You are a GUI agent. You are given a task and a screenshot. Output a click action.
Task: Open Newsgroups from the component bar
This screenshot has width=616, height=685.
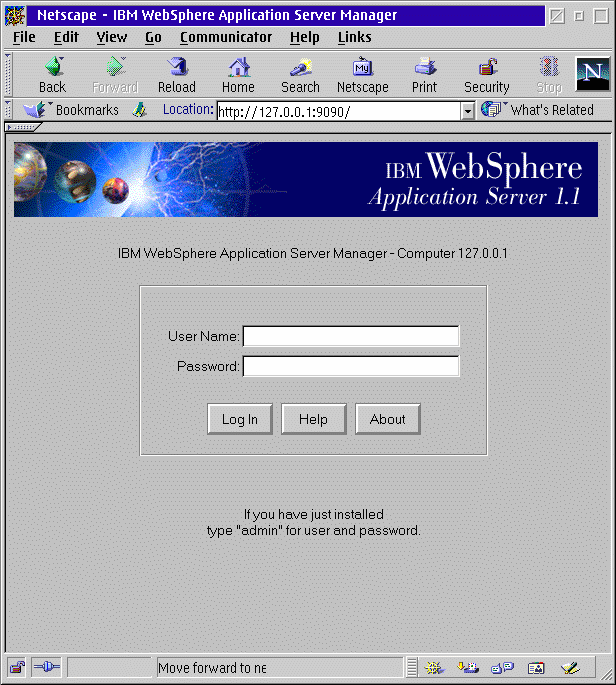pyautogui.click(x=502, y=668)
